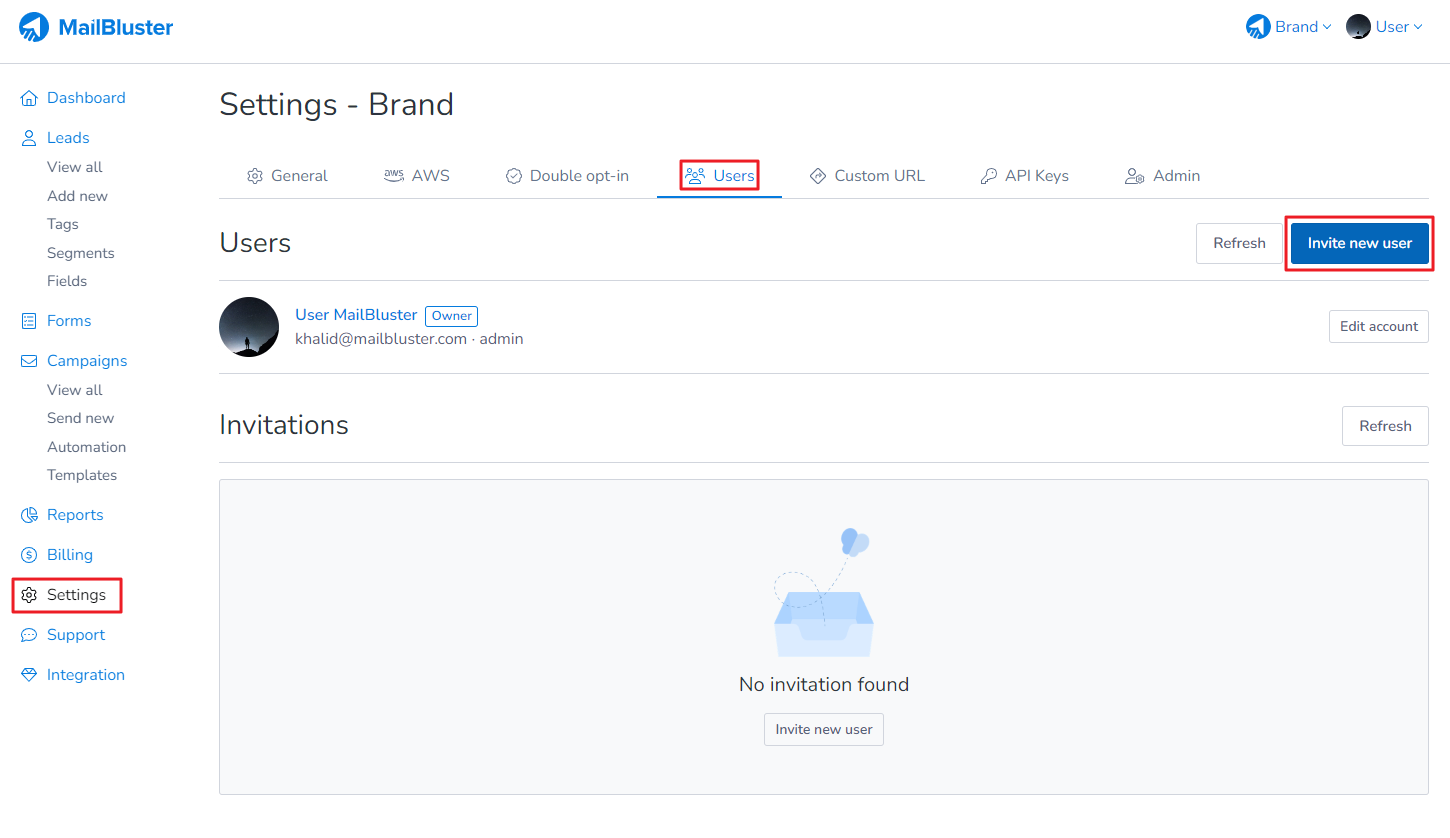This screenshot has width=1450, height=838.
Task: Click the Billing dollar icon
Action: 29,555
